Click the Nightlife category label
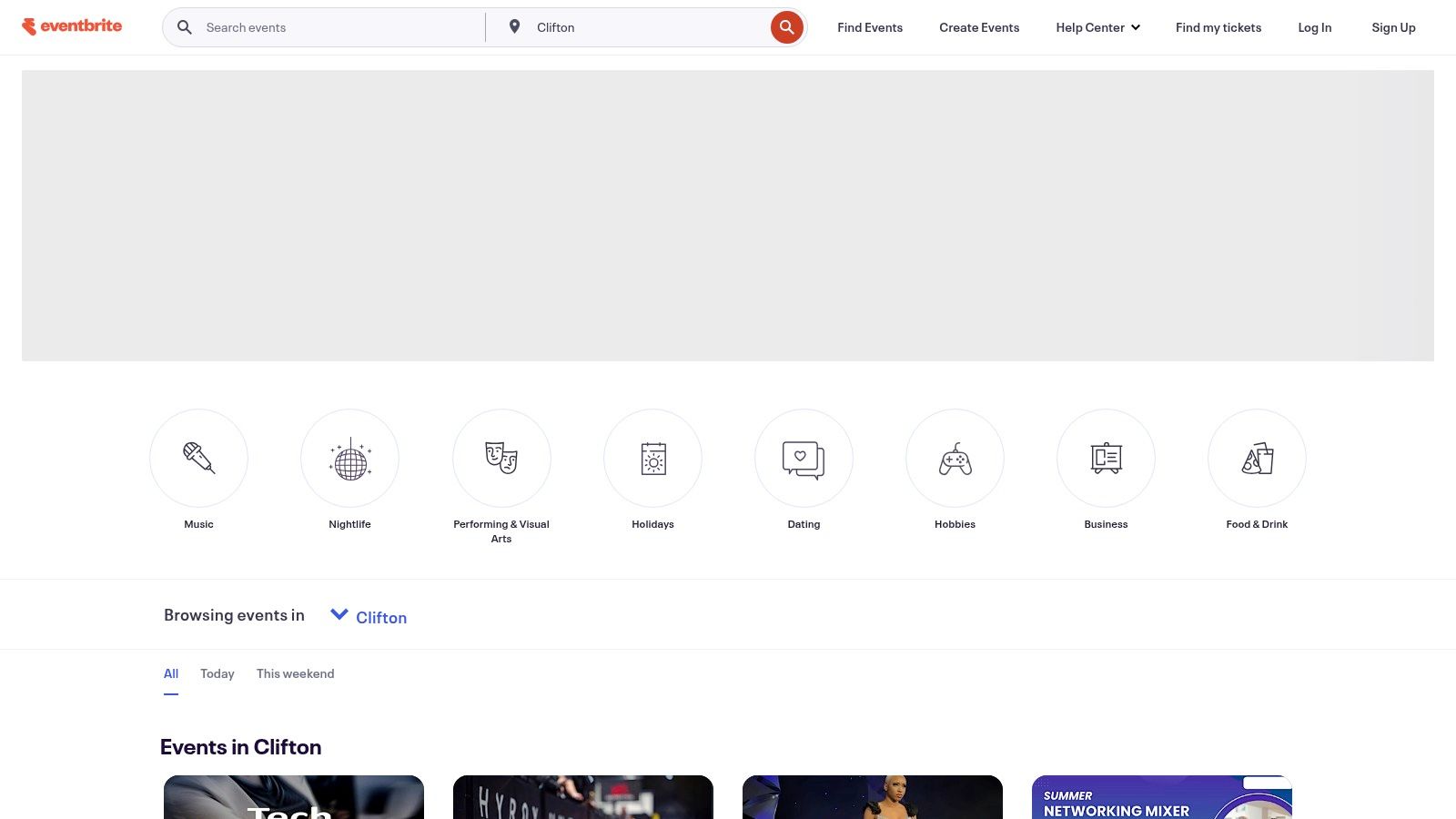Image resolution: width=1456 pixels, height=819 pixels. coord(349,524)
